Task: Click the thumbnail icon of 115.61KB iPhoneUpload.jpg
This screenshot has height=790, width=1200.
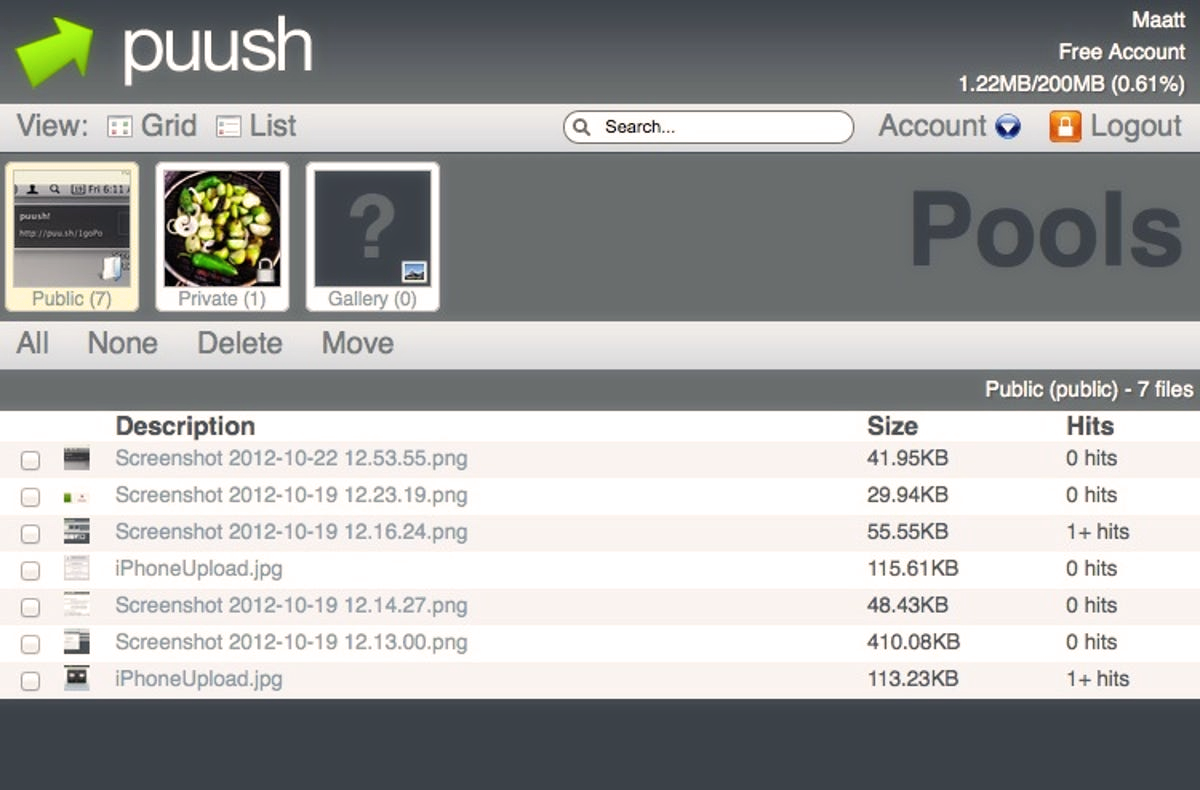Action: (x=76, y=568)
